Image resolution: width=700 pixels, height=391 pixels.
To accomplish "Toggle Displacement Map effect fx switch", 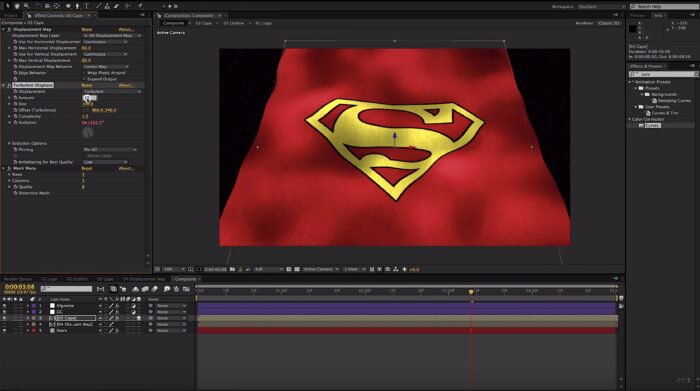I will coord(9,29).
